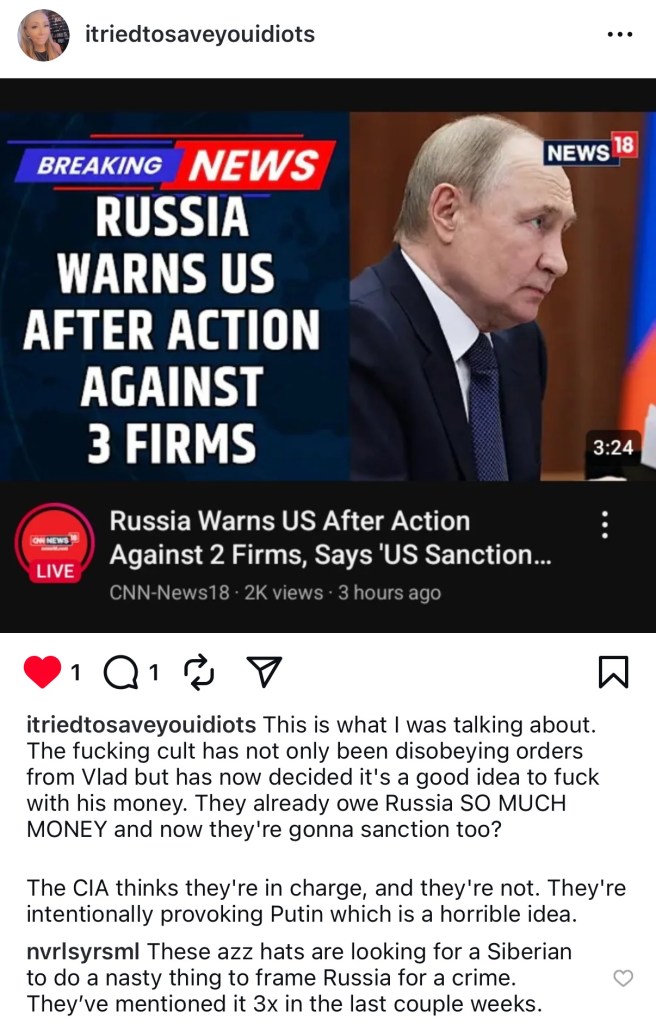Tap CNN-News18 channel LIVE avatar
The height and width of the screenshot is (1024, 656).
pyautogui.click(x=55, y=543)
